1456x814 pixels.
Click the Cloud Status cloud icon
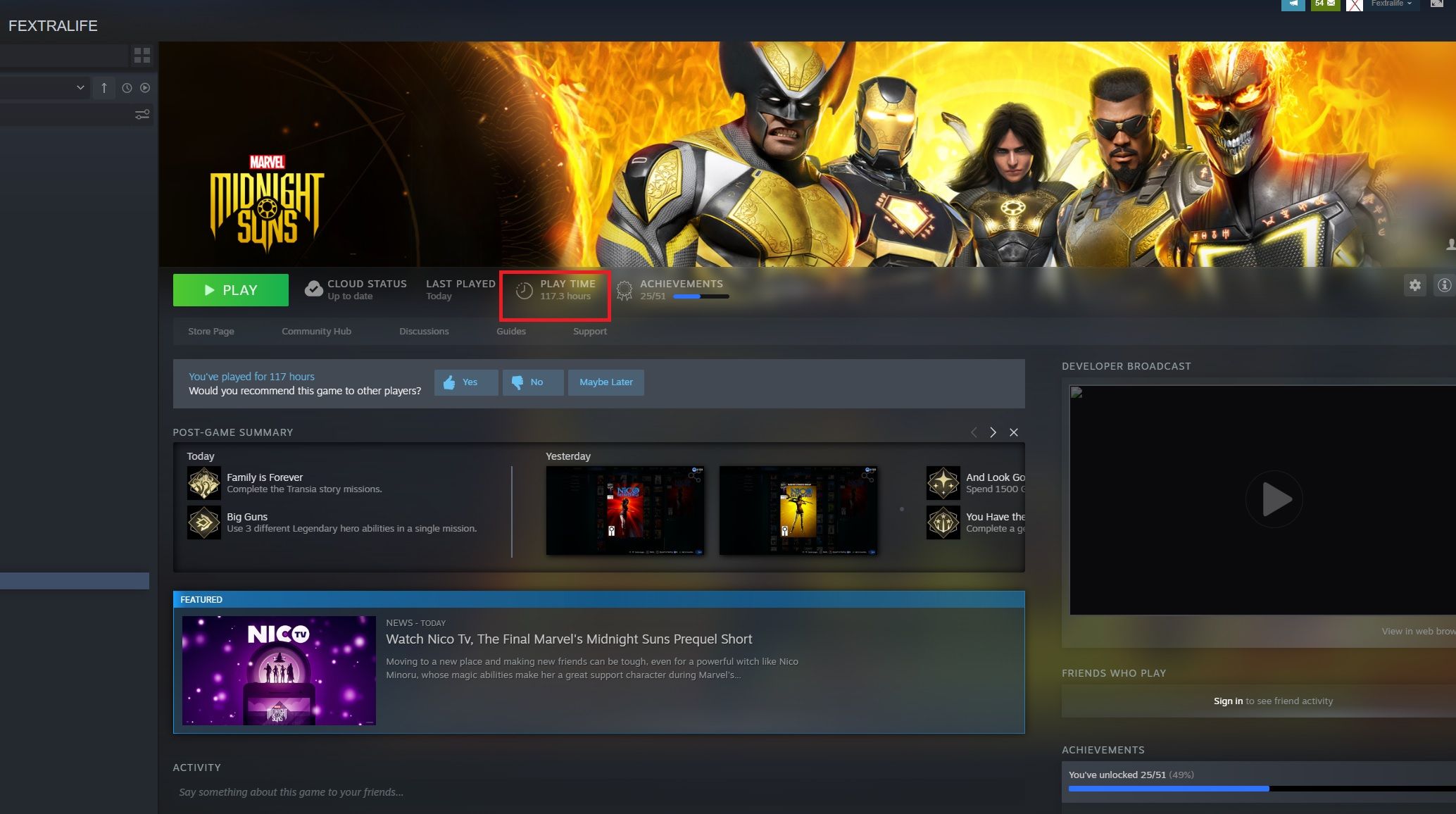tap(313, 289)
